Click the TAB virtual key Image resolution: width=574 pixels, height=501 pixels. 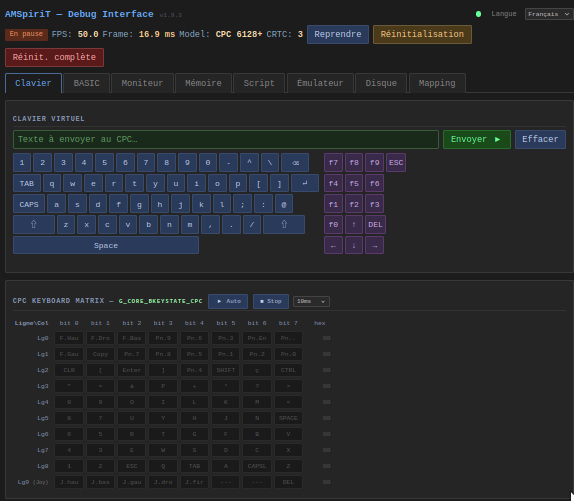[x=27, y=183]
